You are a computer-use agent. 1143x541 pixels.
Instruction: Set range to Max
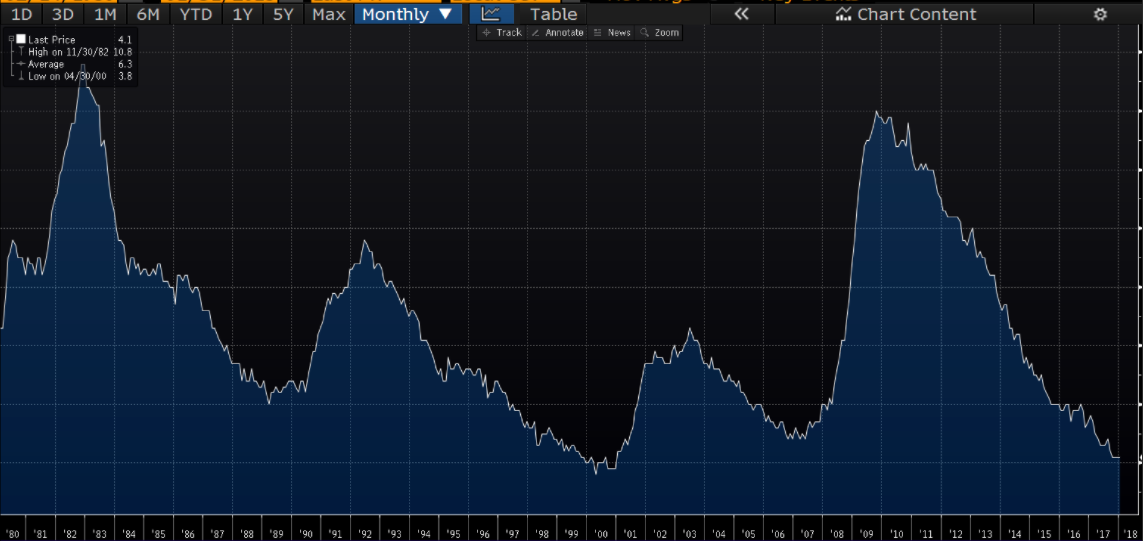click(x=329, y=14)
